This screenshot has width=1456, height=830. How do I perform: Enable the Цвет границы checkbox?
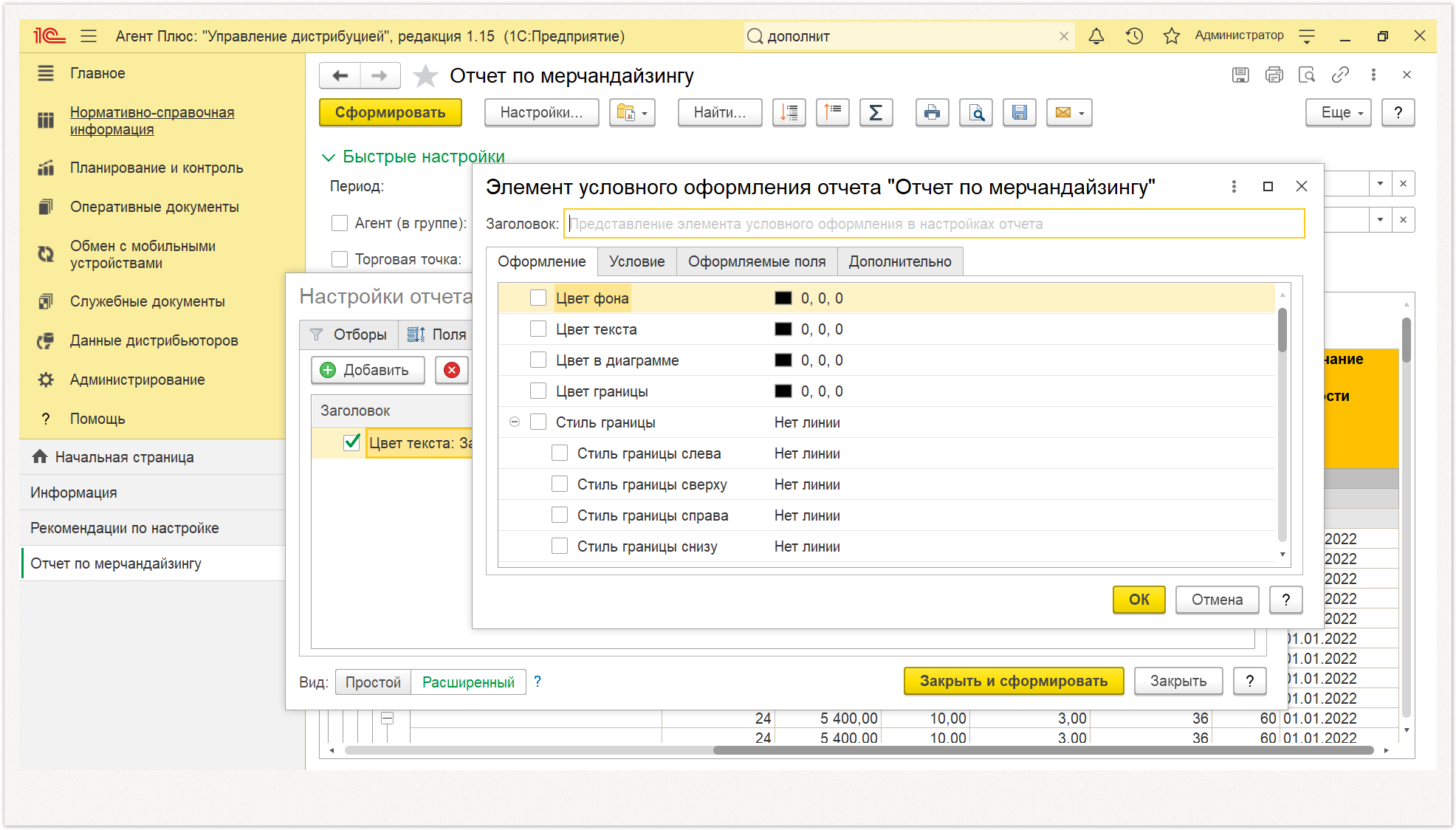(538, 391)
